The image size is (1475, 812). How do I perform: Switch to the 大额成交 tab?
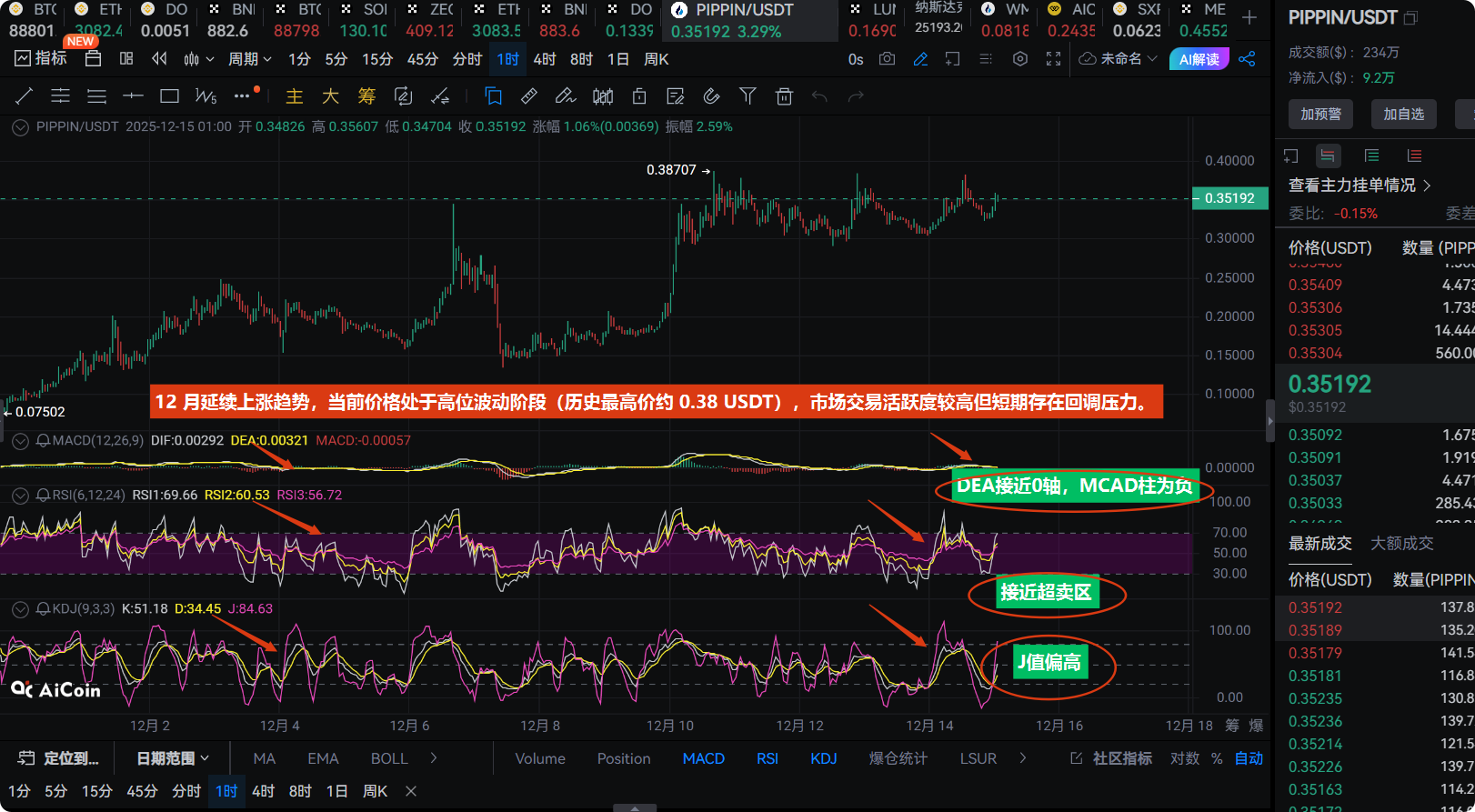click(1401, 543)
